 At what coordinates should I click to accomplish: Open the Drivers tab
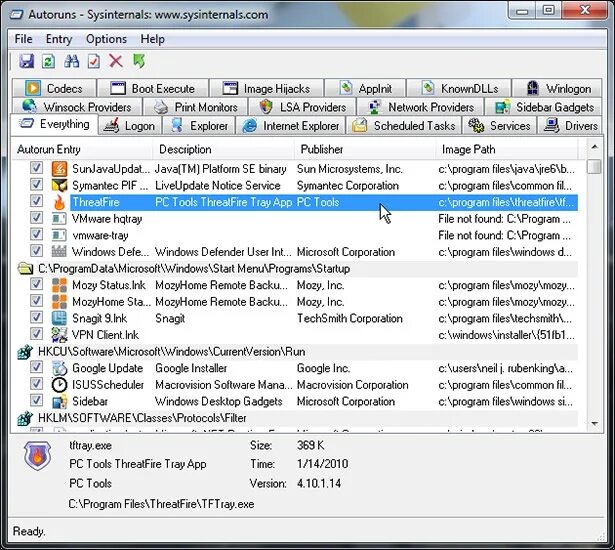click(571, 126)
